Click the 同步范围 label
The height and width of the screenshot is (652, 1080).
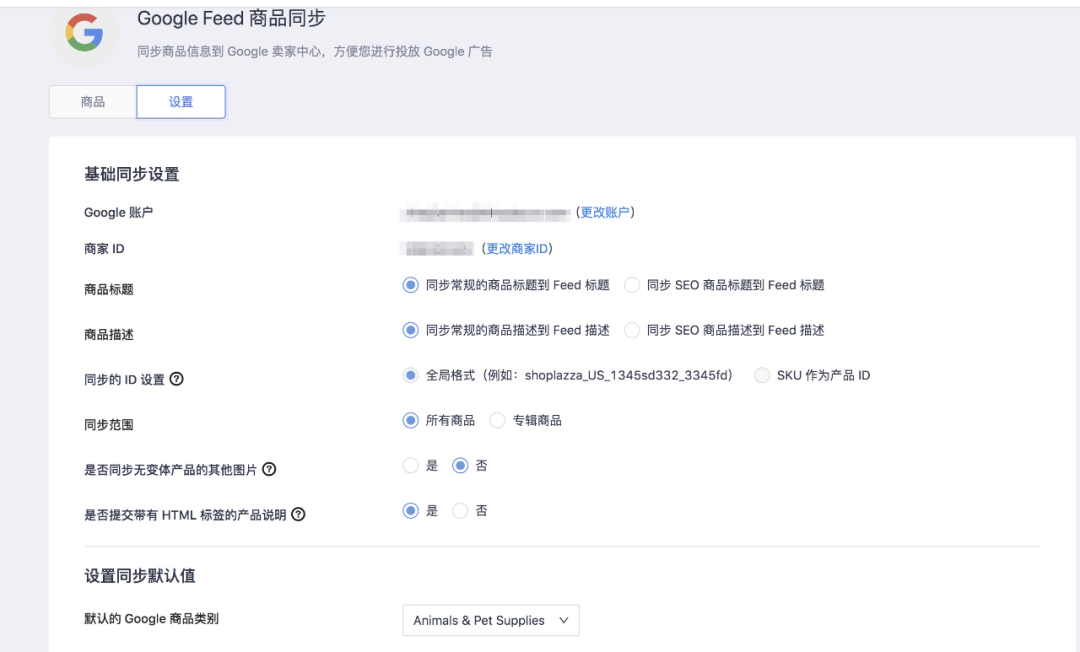[109, 425]
